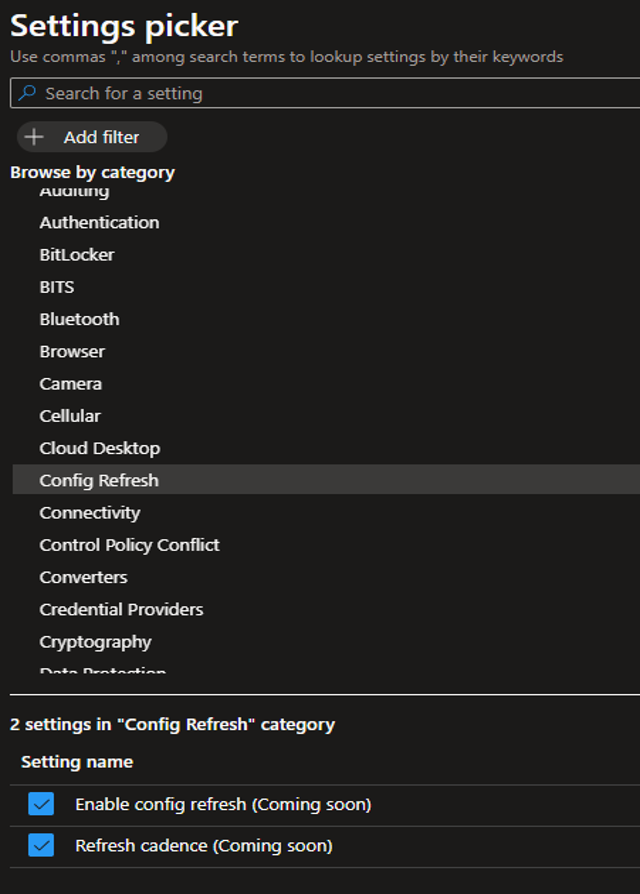The height and width of the screenshot is (894, 640).
Task: Choose the Cellular category
Action: [70, 416]
